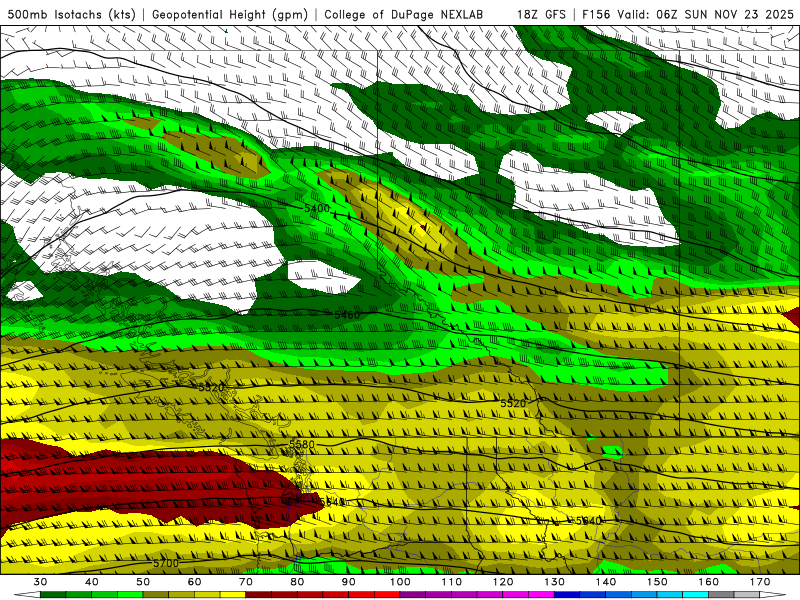Click the "College of DuPage NEXLAB" credit
800x600 pixels.
click(403, 14)
